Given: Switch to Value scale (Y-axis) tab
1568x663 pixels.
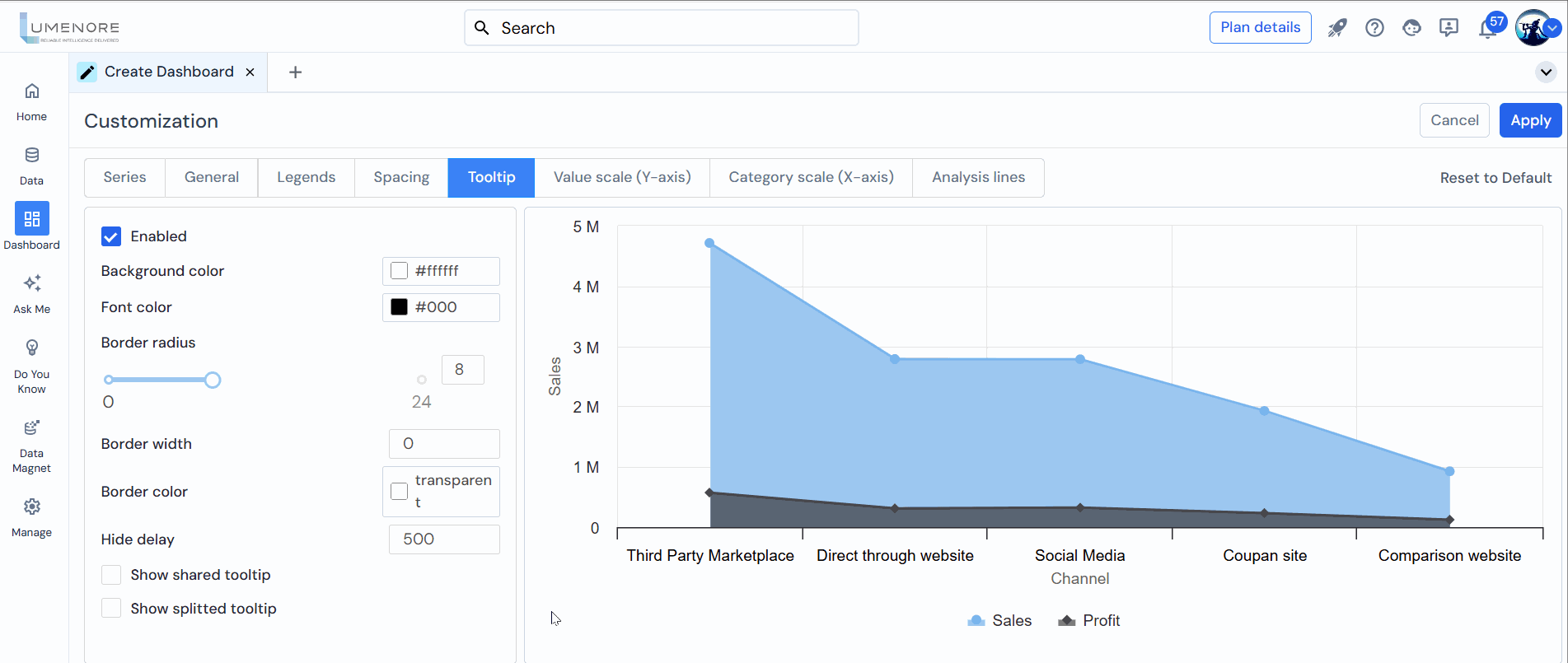Looking at the screenshot, I should pyautogui.click(x=621, y=178).
